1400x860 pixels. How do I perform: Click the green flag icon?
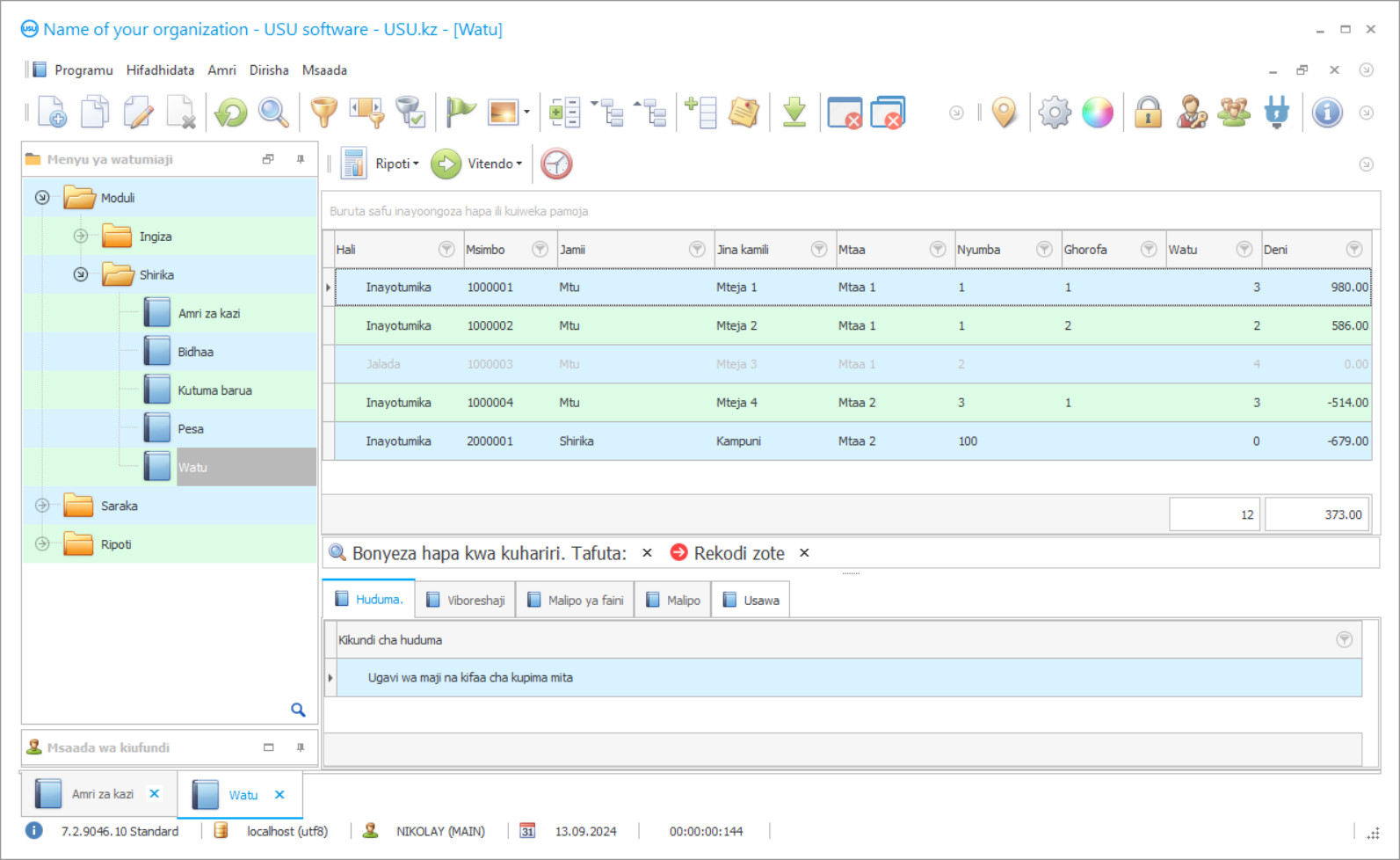click(x=460, y=113)
